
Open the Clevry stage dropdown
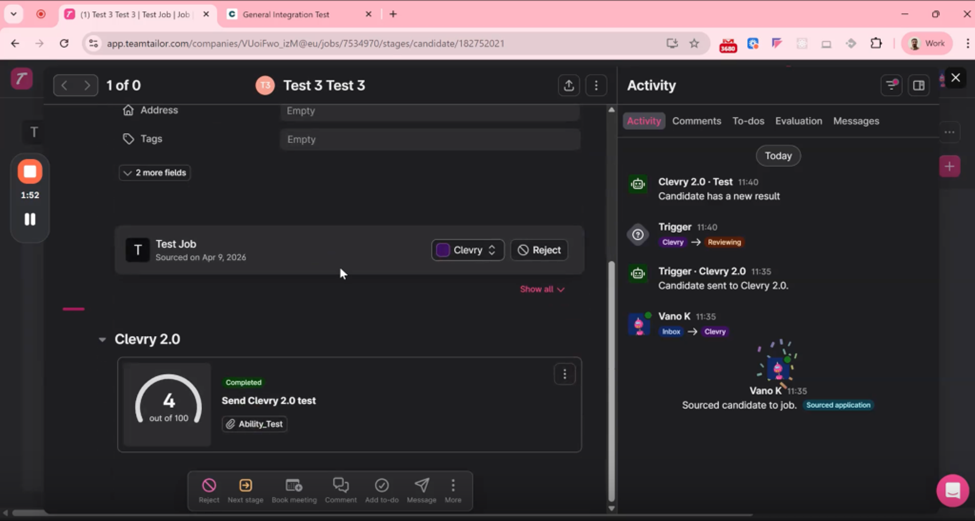pos(467,250)
